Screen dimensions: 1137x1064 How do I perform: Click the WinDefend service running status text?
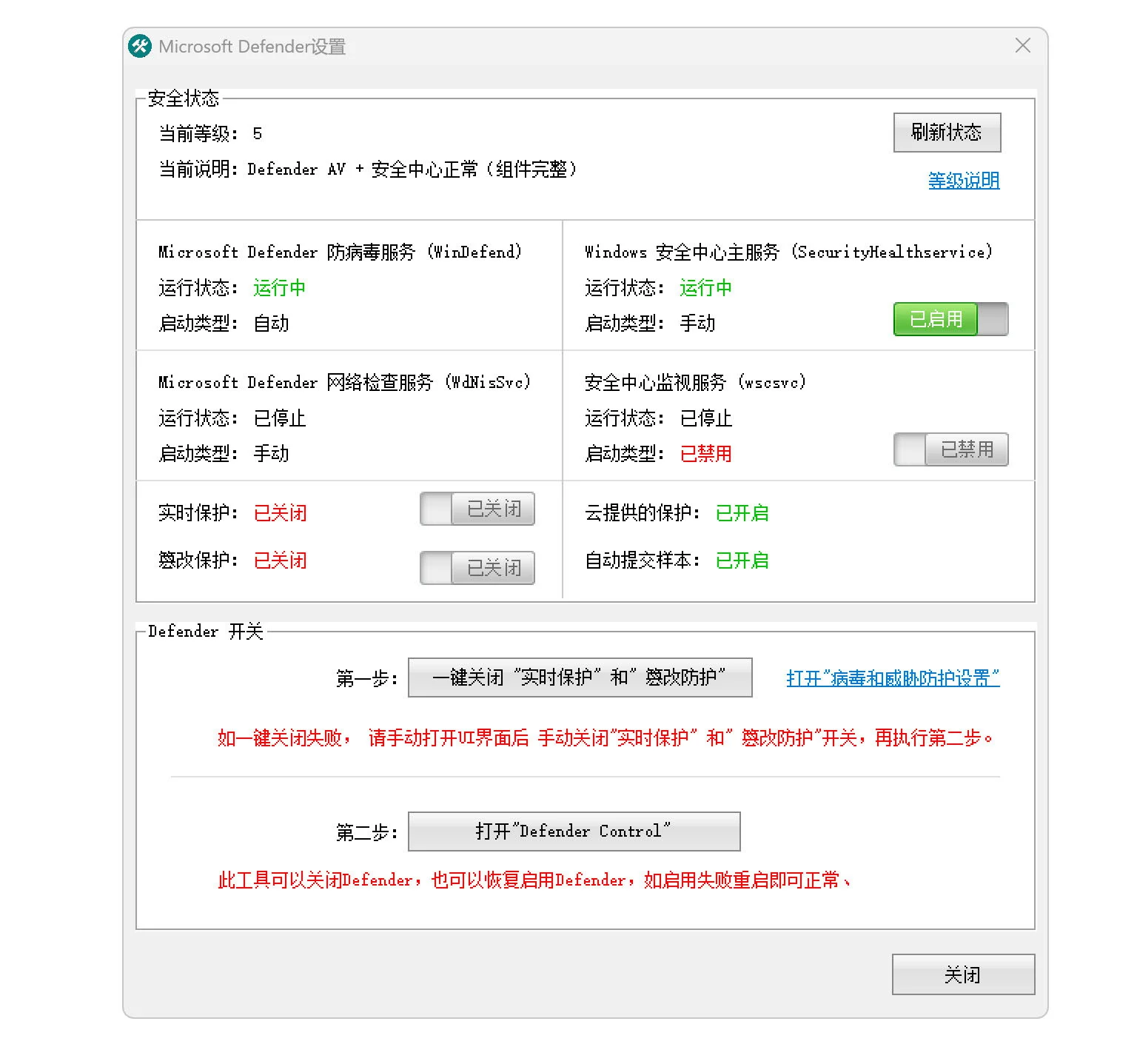279,288
